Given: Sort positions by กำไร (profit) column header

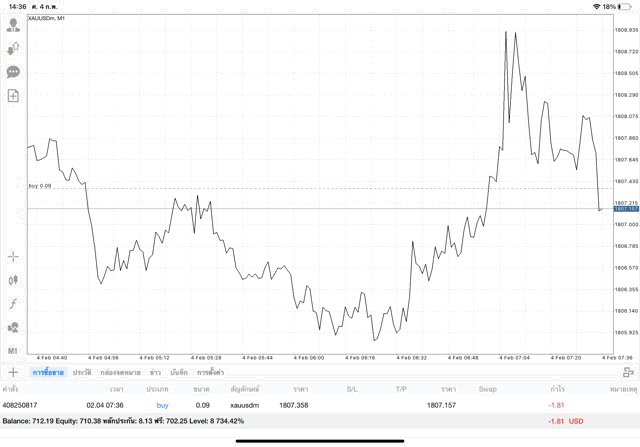Looking at the screenshot, I should (557, 388).
